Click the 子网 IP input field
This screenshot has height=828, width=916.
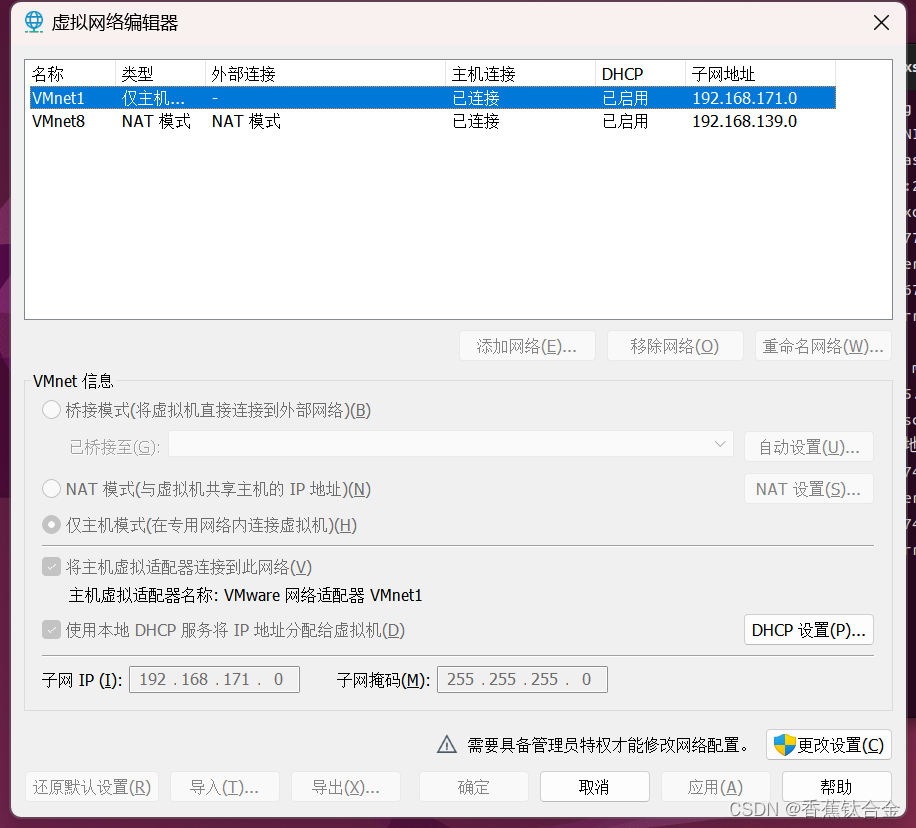(214, 679)
